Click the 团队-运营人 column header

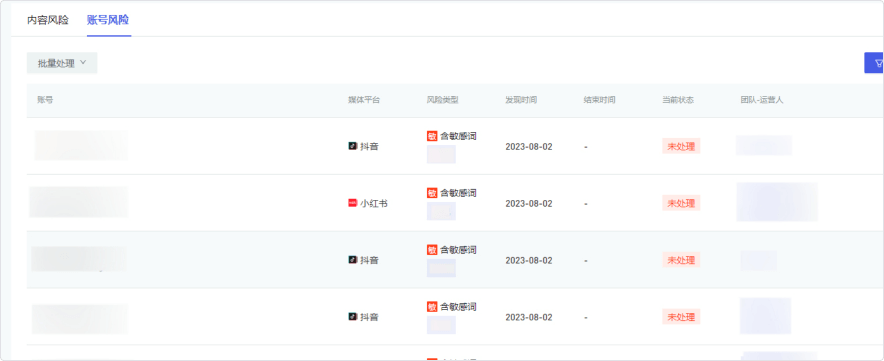pyautogui.click(x=762, y=100)
